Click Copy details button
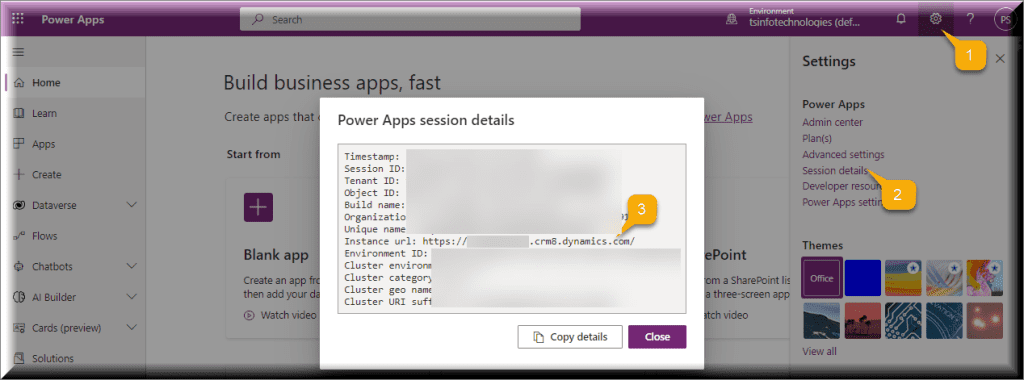 point(570,337)
